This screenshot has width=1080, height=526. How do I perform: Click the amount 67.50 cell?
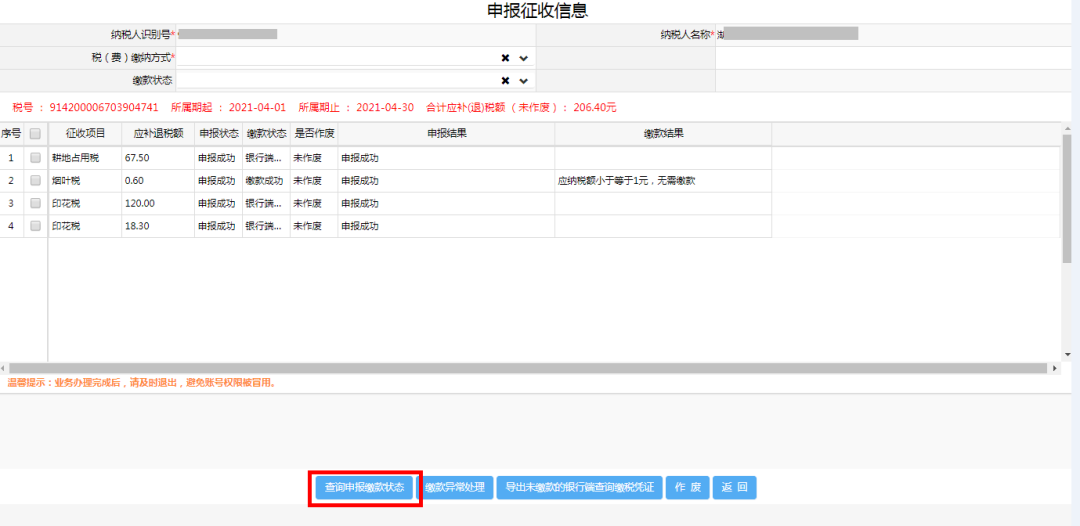click(158, 158)
